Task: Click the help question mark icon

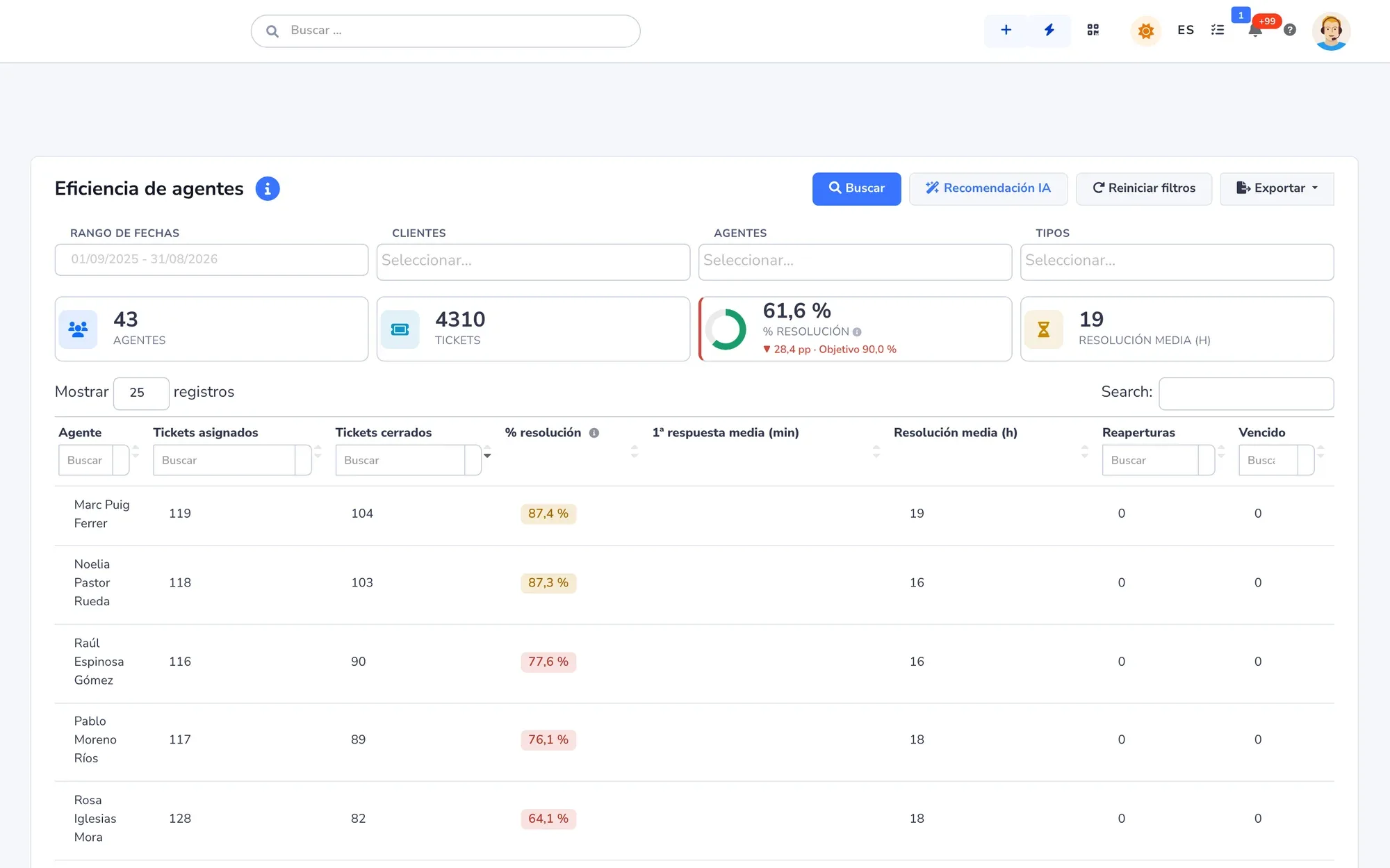Action: (1290, 30)
